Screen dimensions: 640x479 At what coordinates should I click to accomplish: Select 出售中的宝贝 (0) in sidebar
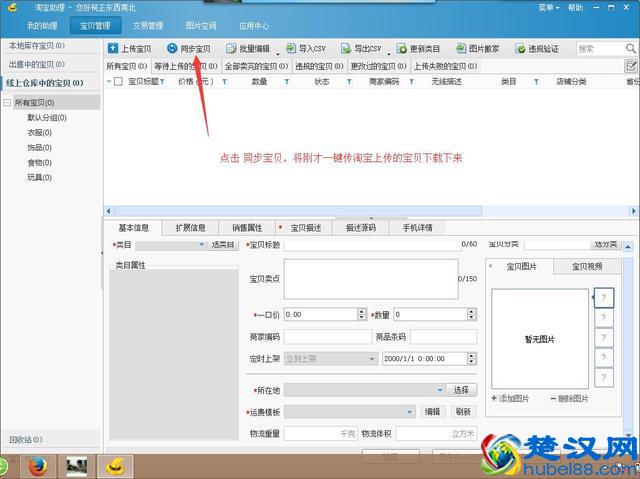tap(51, 64)
